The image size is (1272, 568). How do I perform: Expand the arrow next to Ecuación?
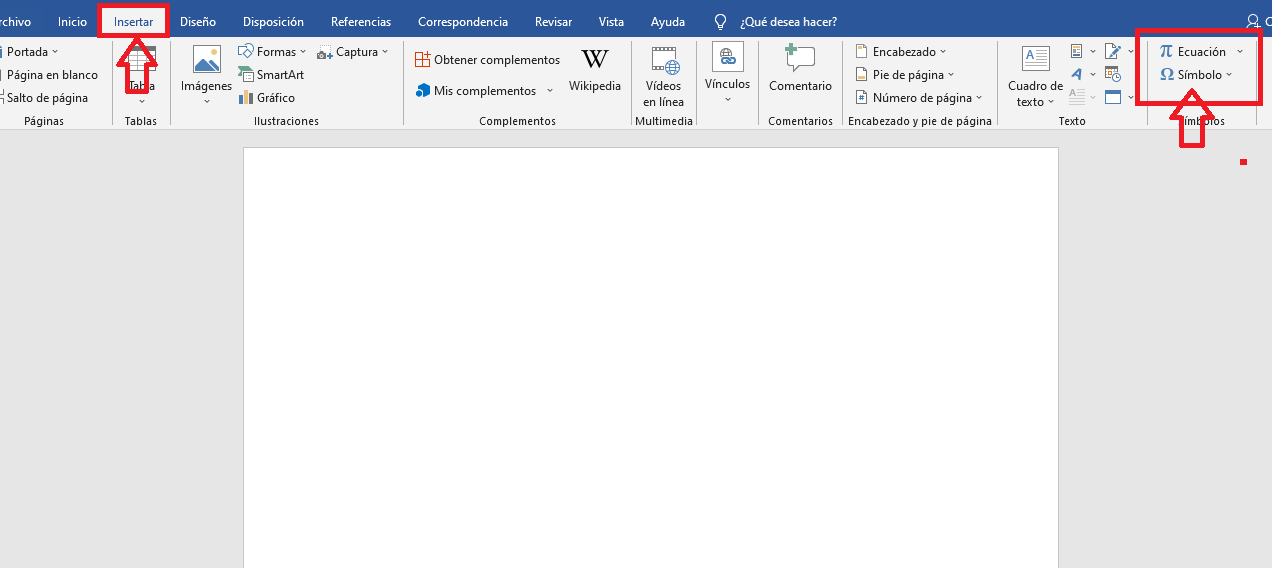point(1240,52)
